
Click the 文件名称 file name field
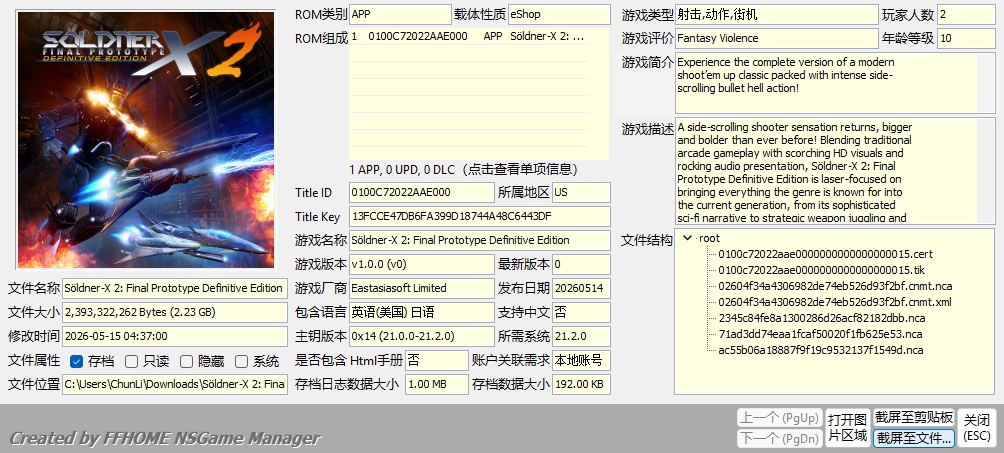tap(174, 288)
